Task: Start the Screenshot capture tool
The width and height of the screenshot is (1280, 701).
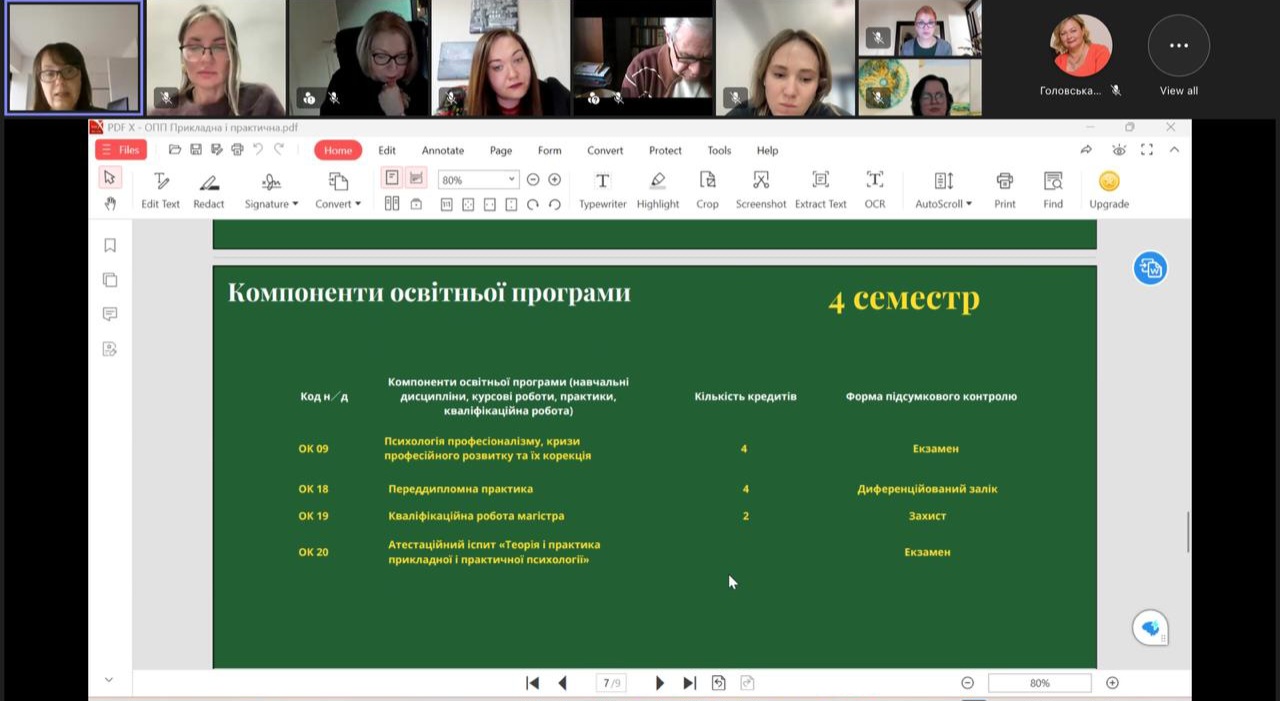Action: (760, 189)
